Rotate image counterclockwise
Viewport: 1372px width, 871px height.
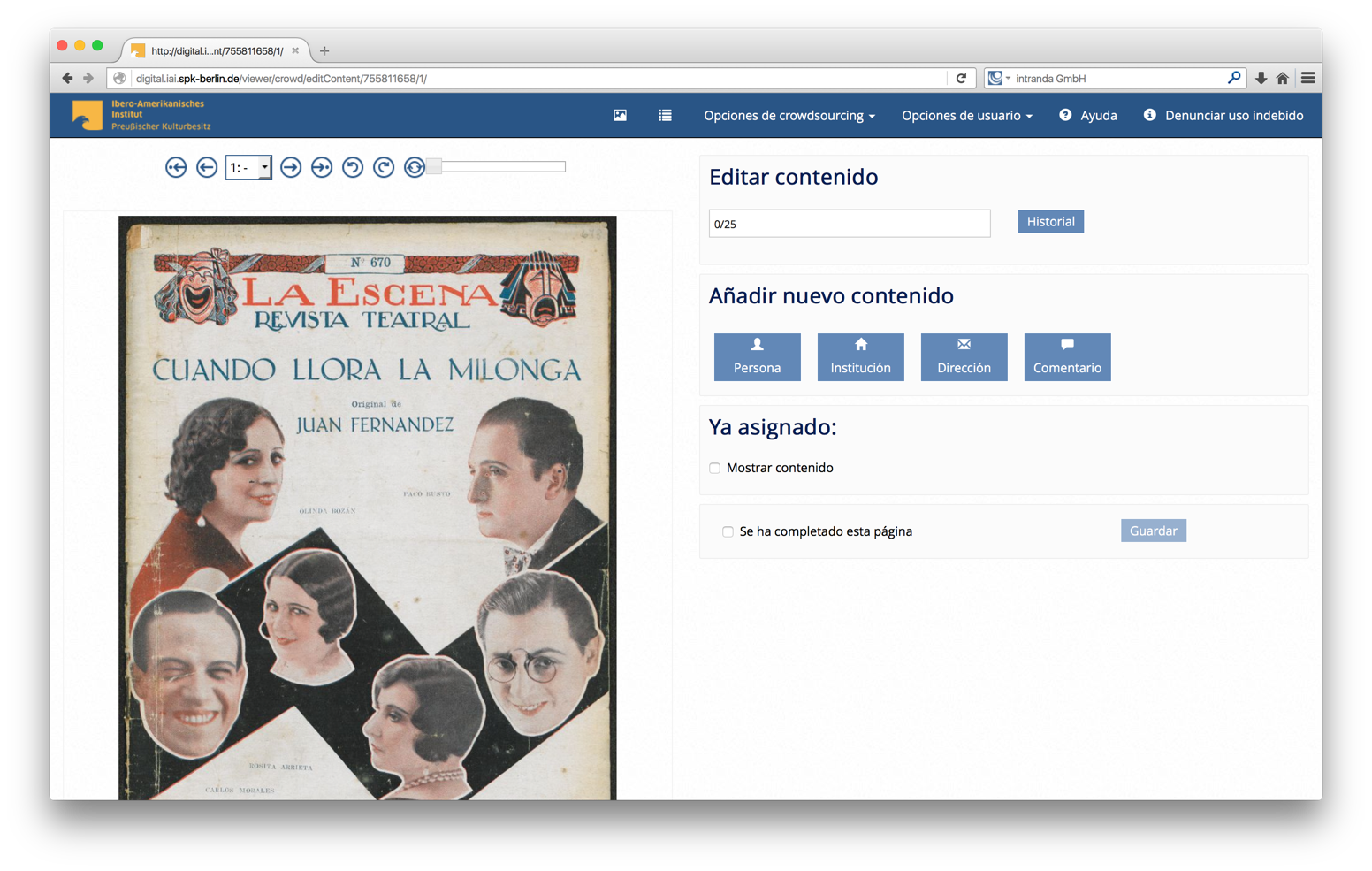click(x=353, y=167)
